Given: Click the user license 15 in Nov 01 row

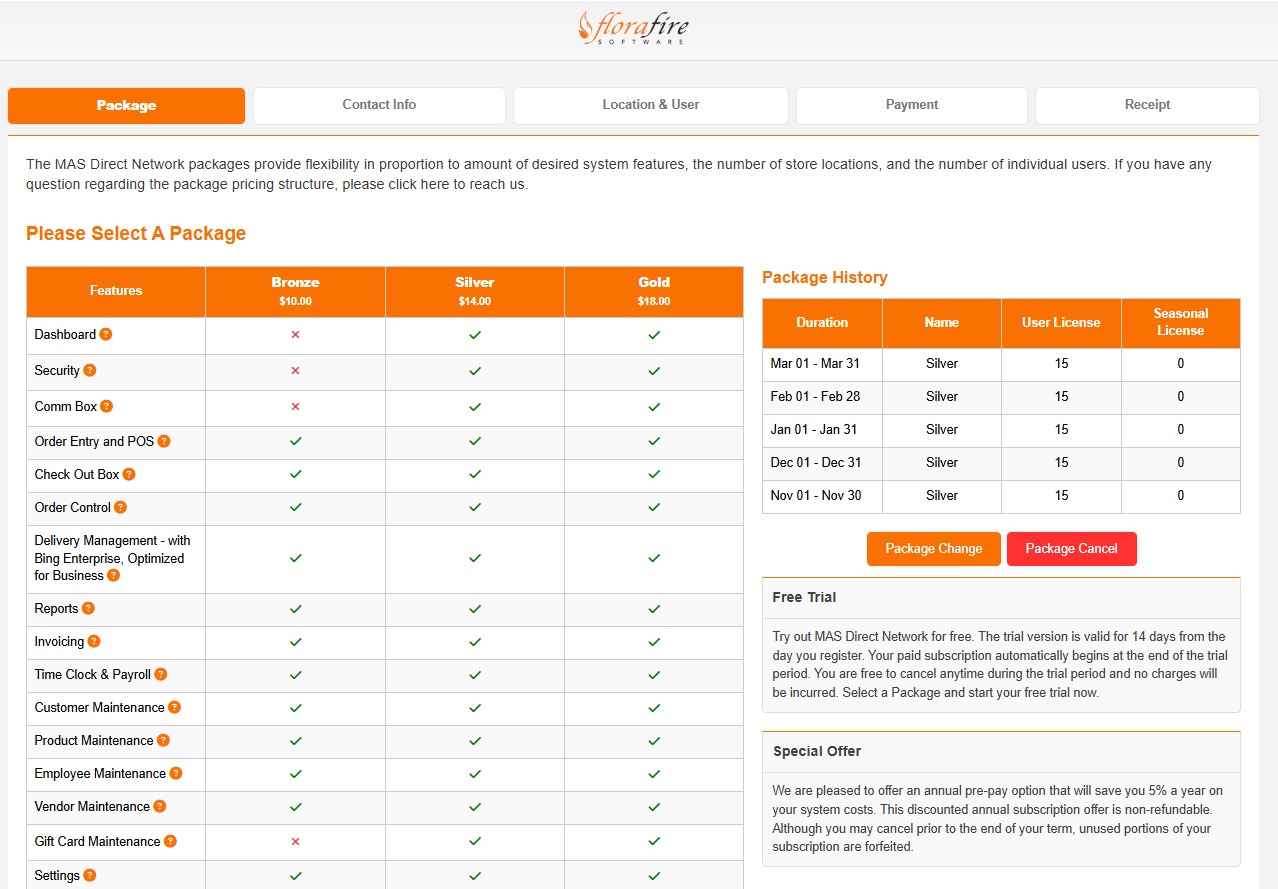Looking at the screenshot, I should coord(1061,496).
